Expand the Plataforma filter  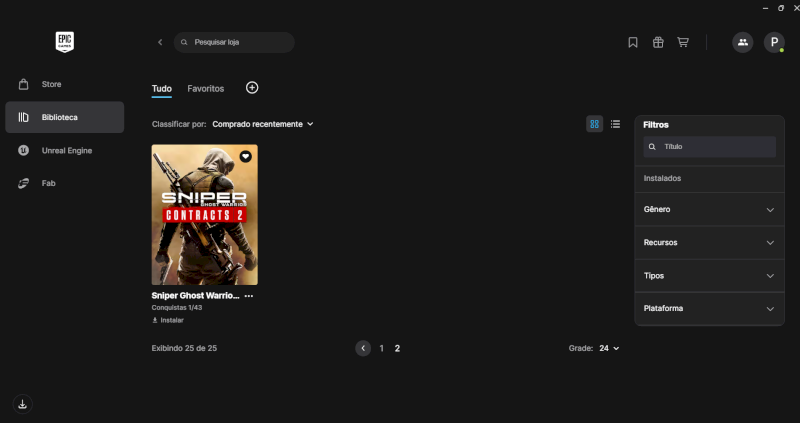(x=709, y=309)
